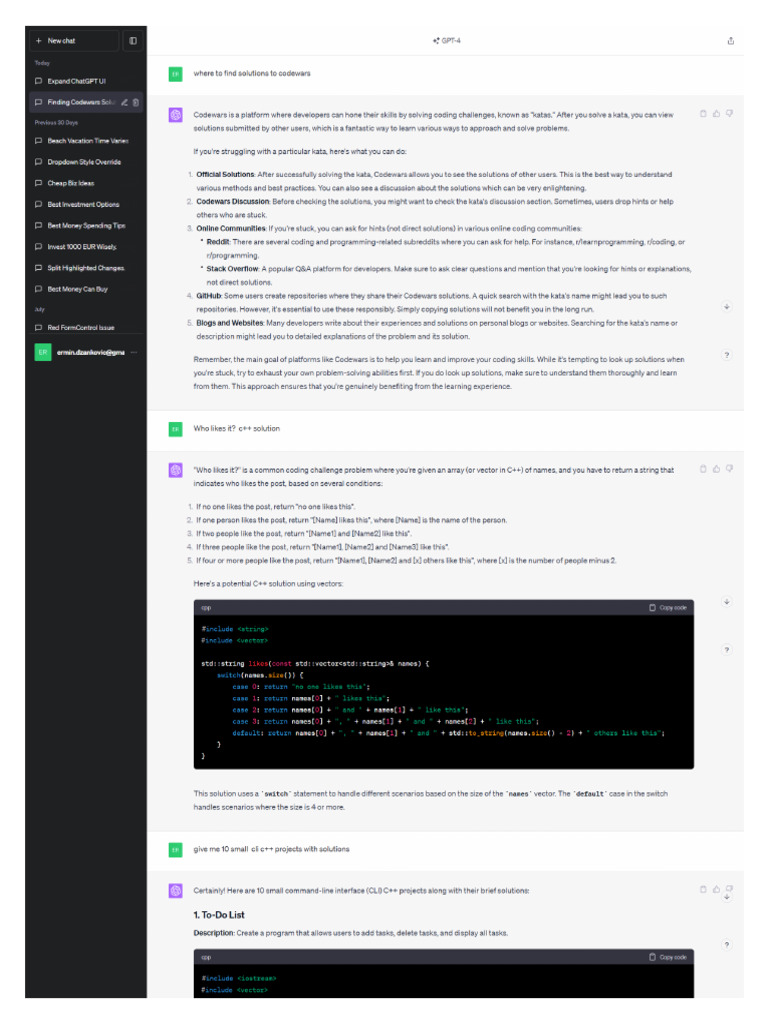The height and width of the screenshot is (1024, 768).
Task: Click the ER avatar next to 'where to find solutions'
Action: pyautogui.click(x=176, y=74)
